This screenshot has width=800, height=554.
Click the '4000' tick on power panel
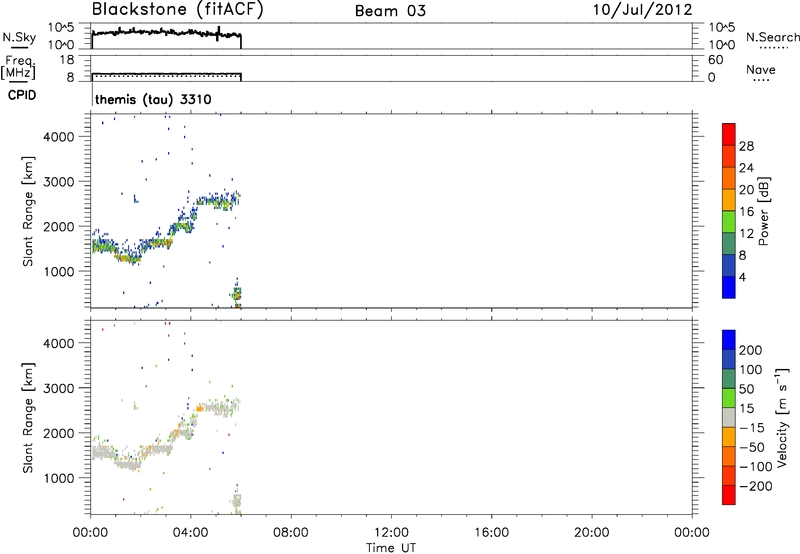coord(58,137)
